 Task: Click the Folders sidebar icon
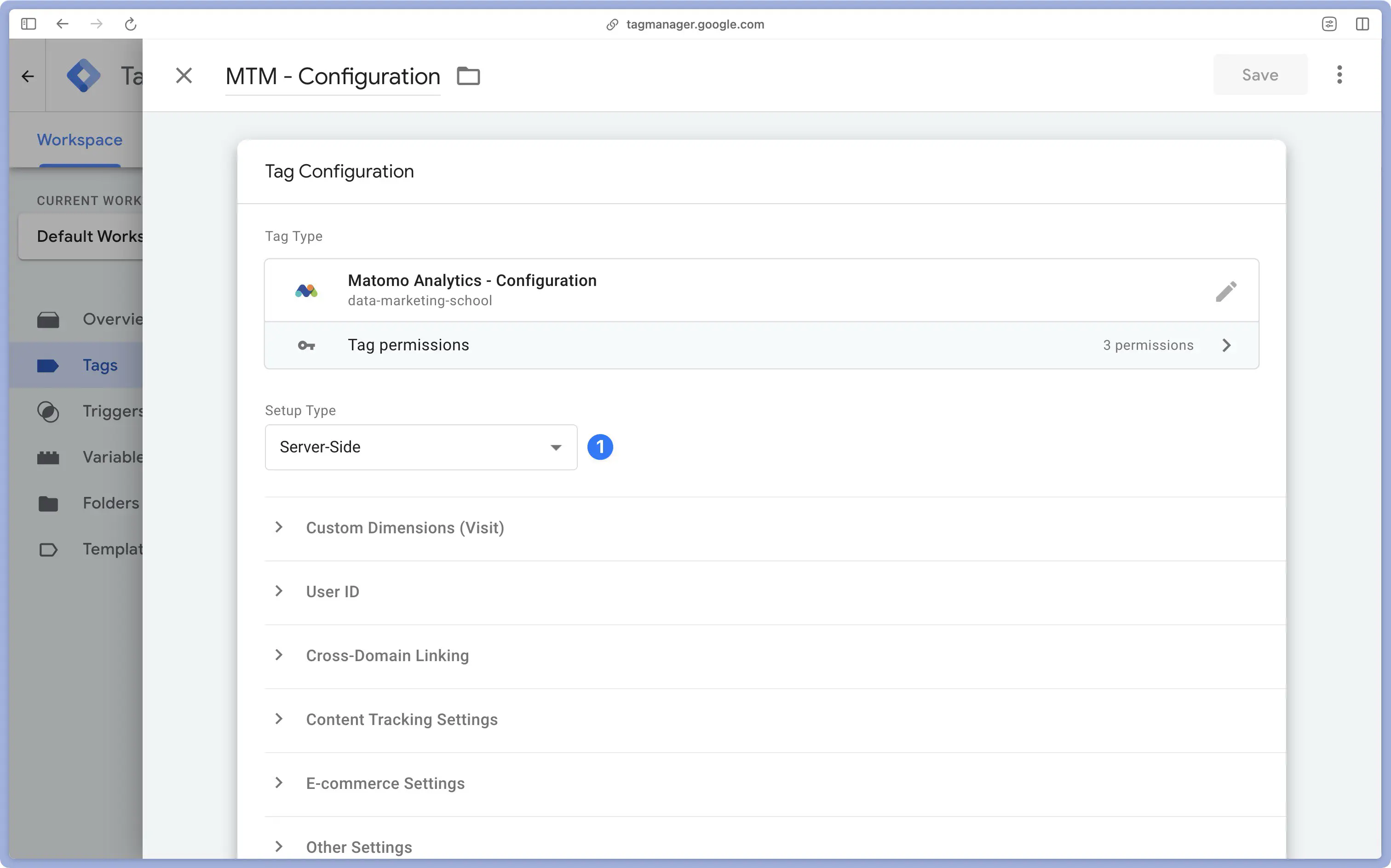(48, 503)
